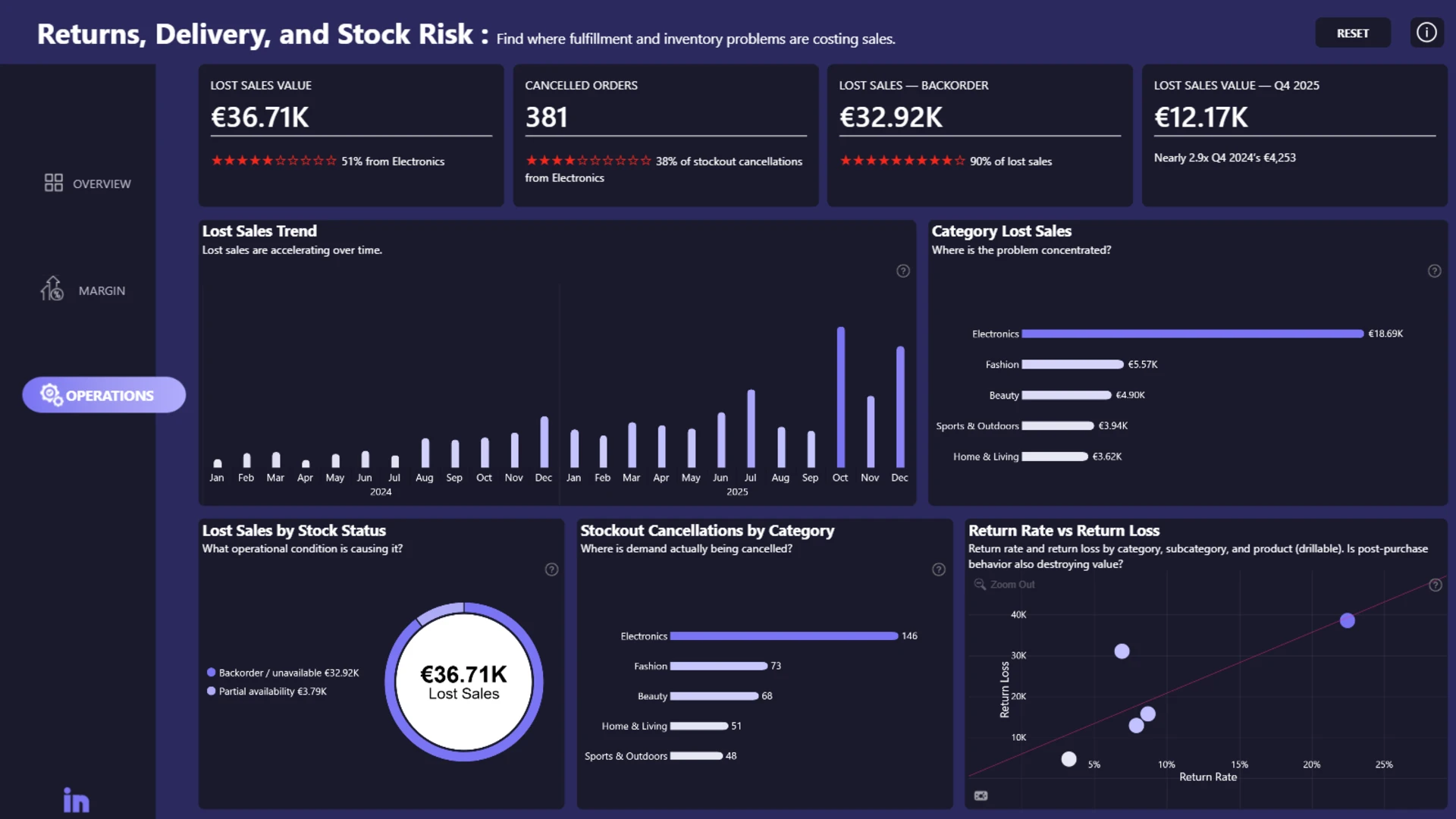Open help tooltip for Lost Sales by Stock Status
The image size is (1456, 819).
[x=551, y=570]
